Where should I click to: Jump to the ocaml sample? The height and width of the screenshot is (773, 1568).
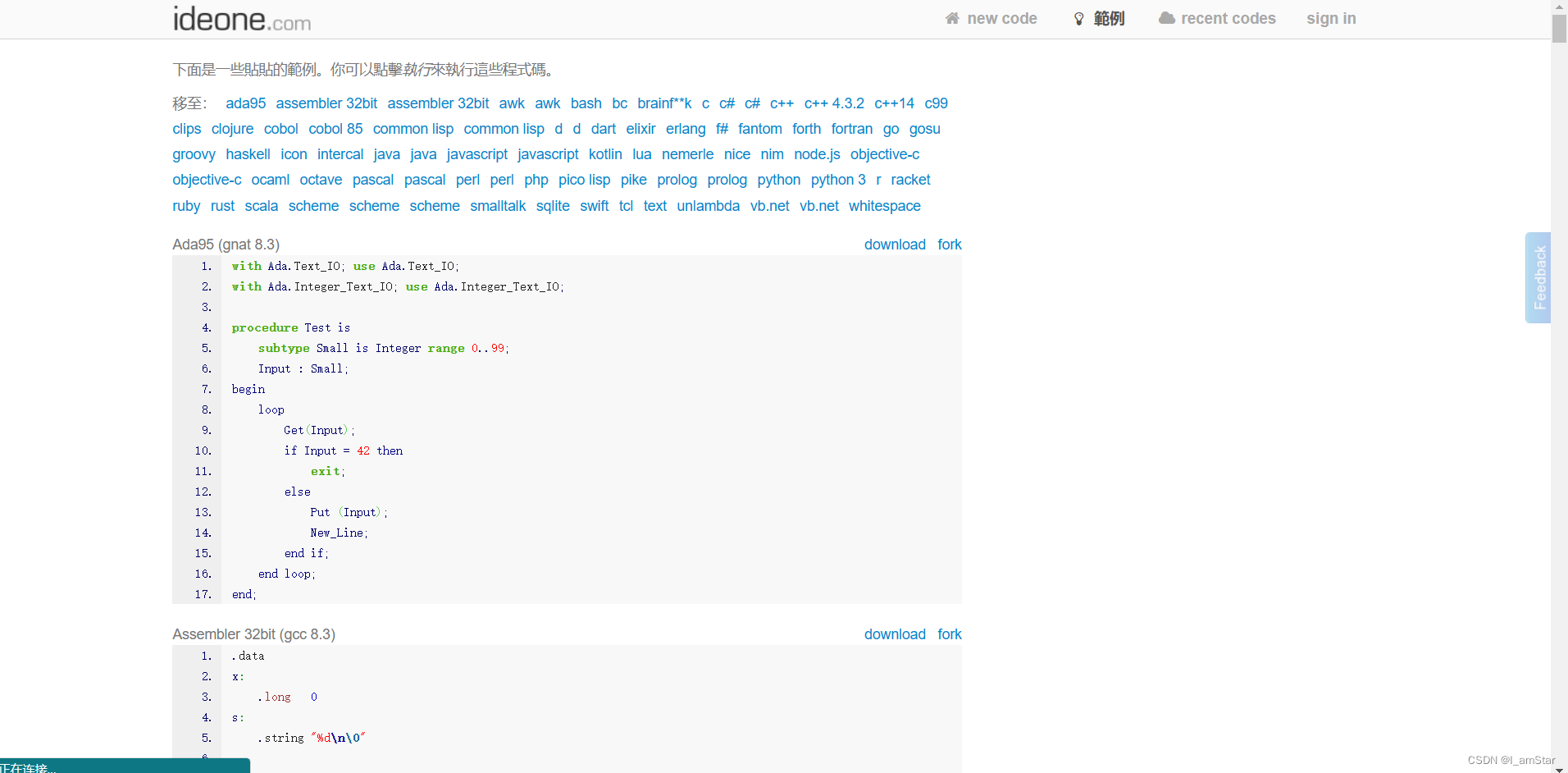click(x=270, y=180)
